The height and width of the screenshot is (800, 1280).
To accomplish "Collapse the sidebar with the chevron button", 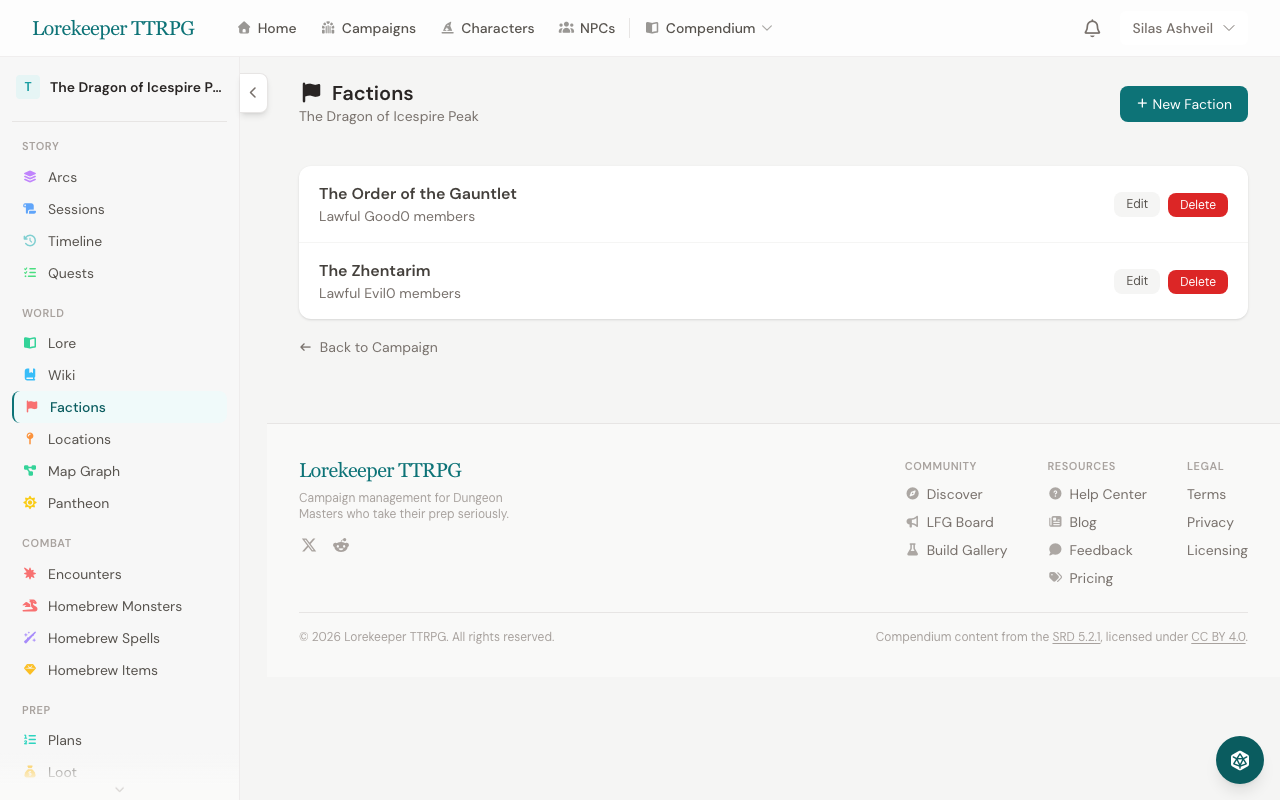I will (253, 93).
